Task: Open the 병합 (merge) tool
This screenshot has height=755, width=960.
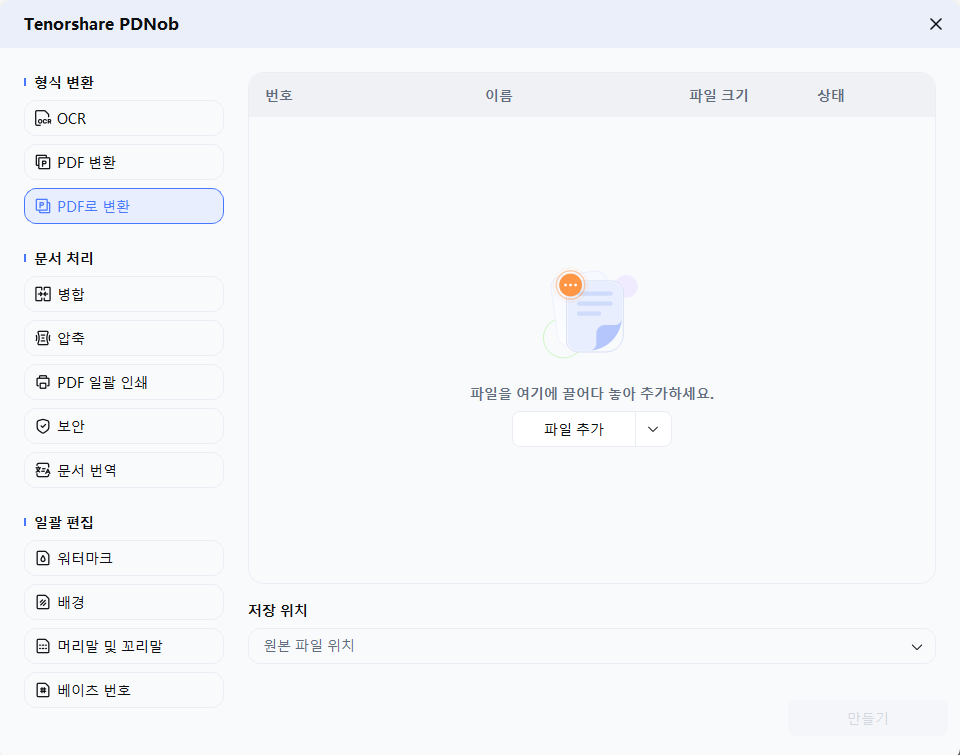Action: (x=124, y=294)
